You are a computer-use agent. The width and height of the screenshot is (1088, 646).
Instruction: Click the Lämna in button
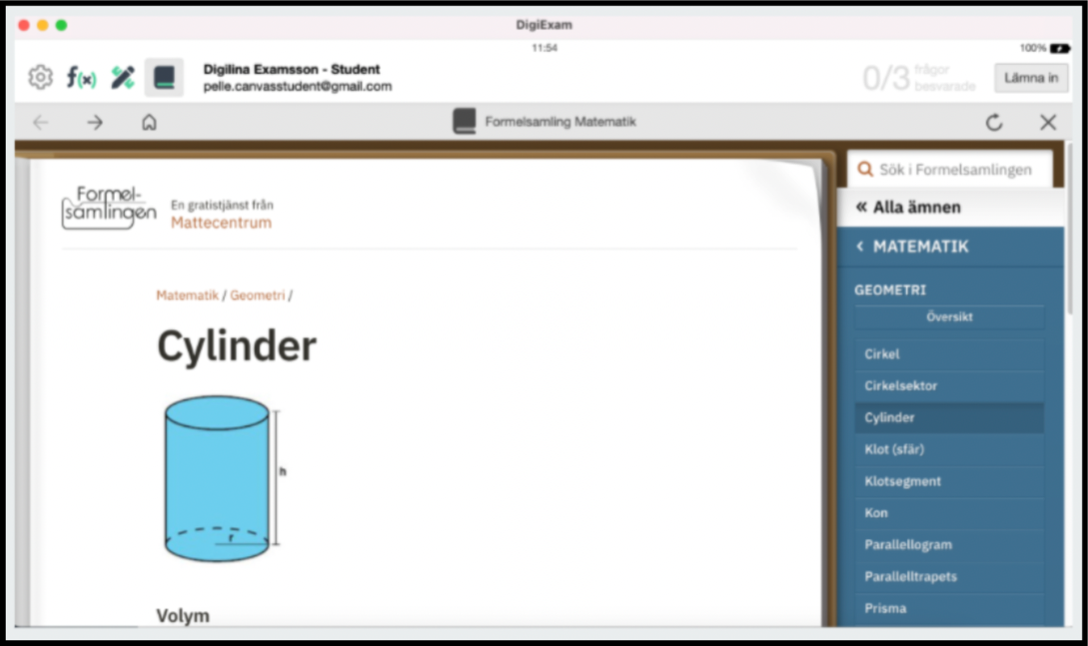coord(1031,78)
